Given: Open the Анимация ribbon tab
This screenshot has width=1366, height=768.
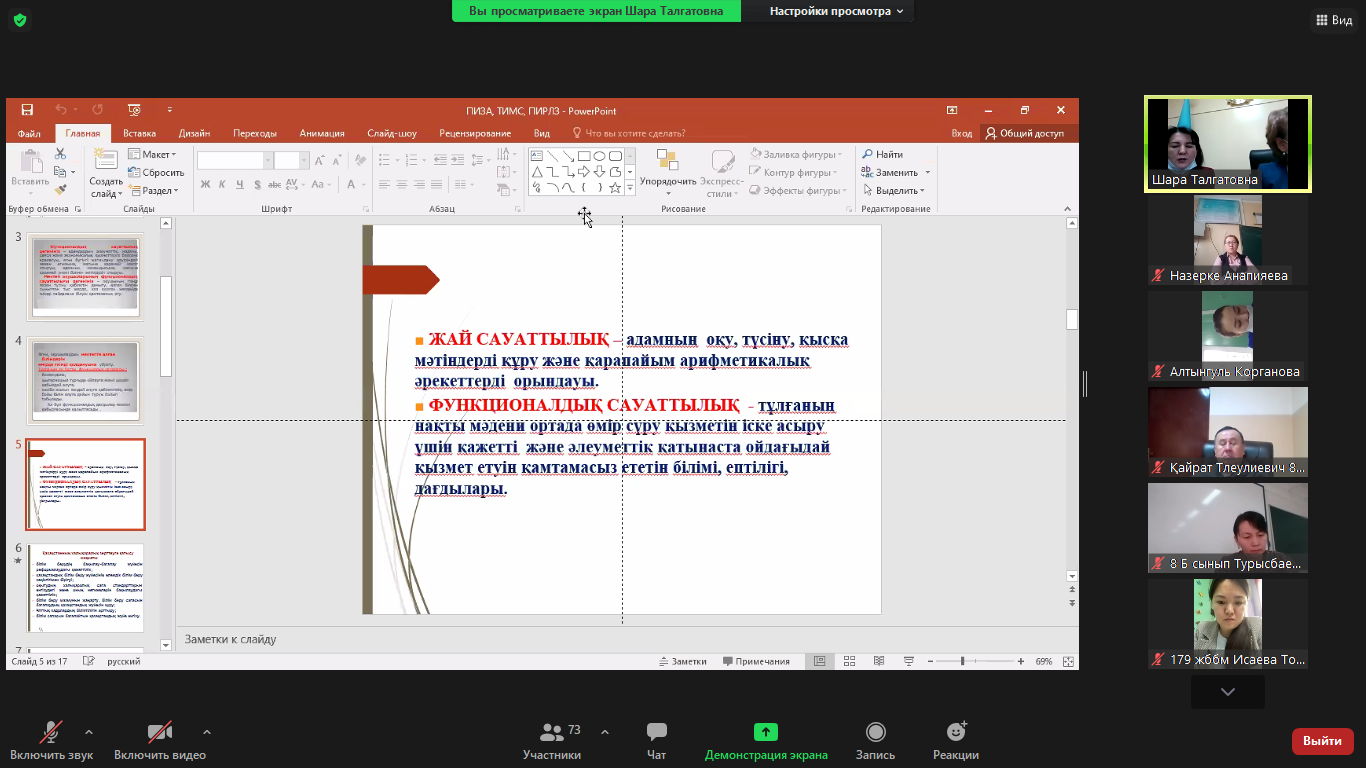Looking at the screenshot, I should coord(321,133).
